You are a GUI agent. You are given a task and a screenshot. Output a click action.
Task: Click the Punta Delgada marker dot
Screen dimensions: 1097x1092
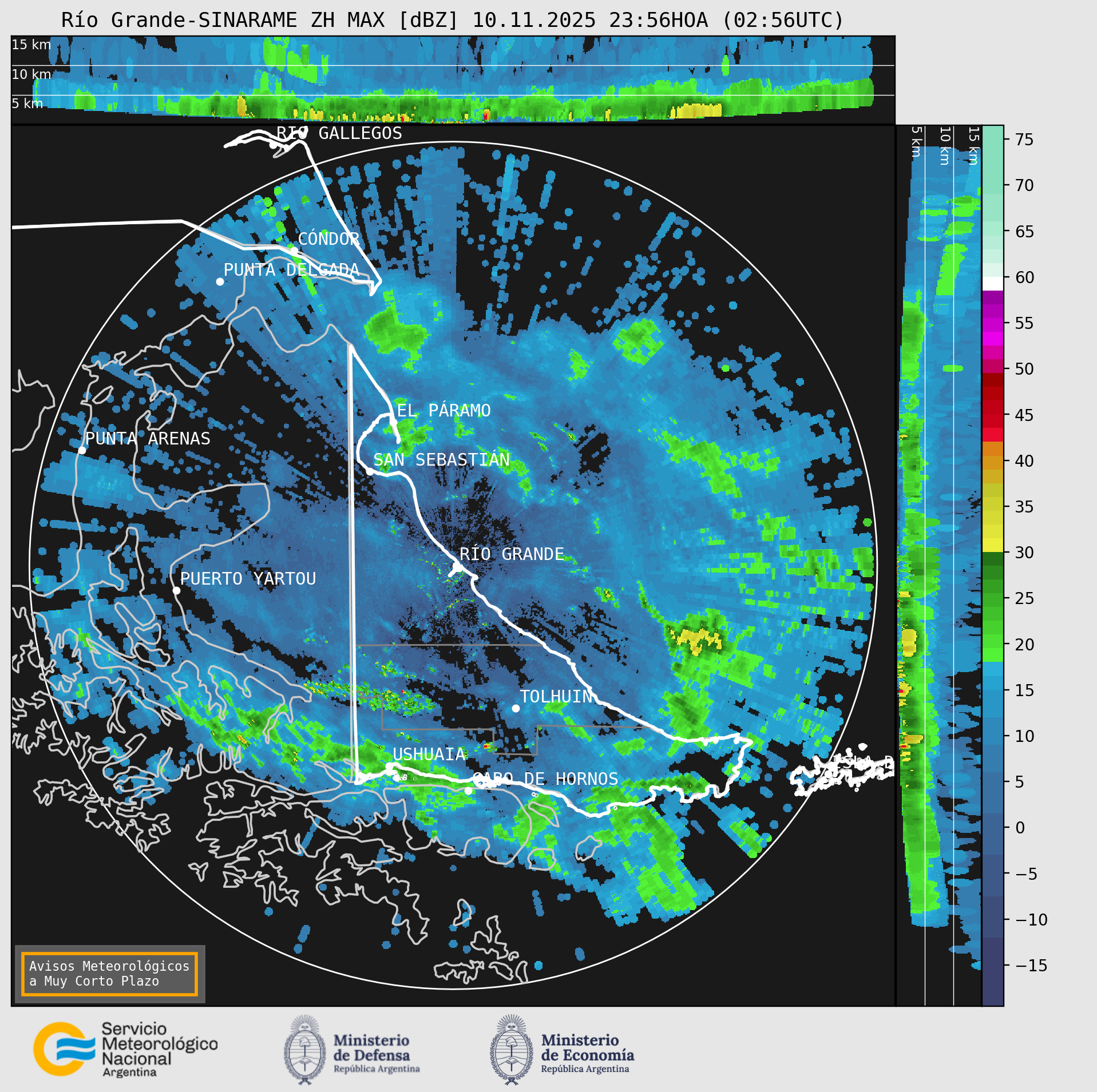point(220,281)
